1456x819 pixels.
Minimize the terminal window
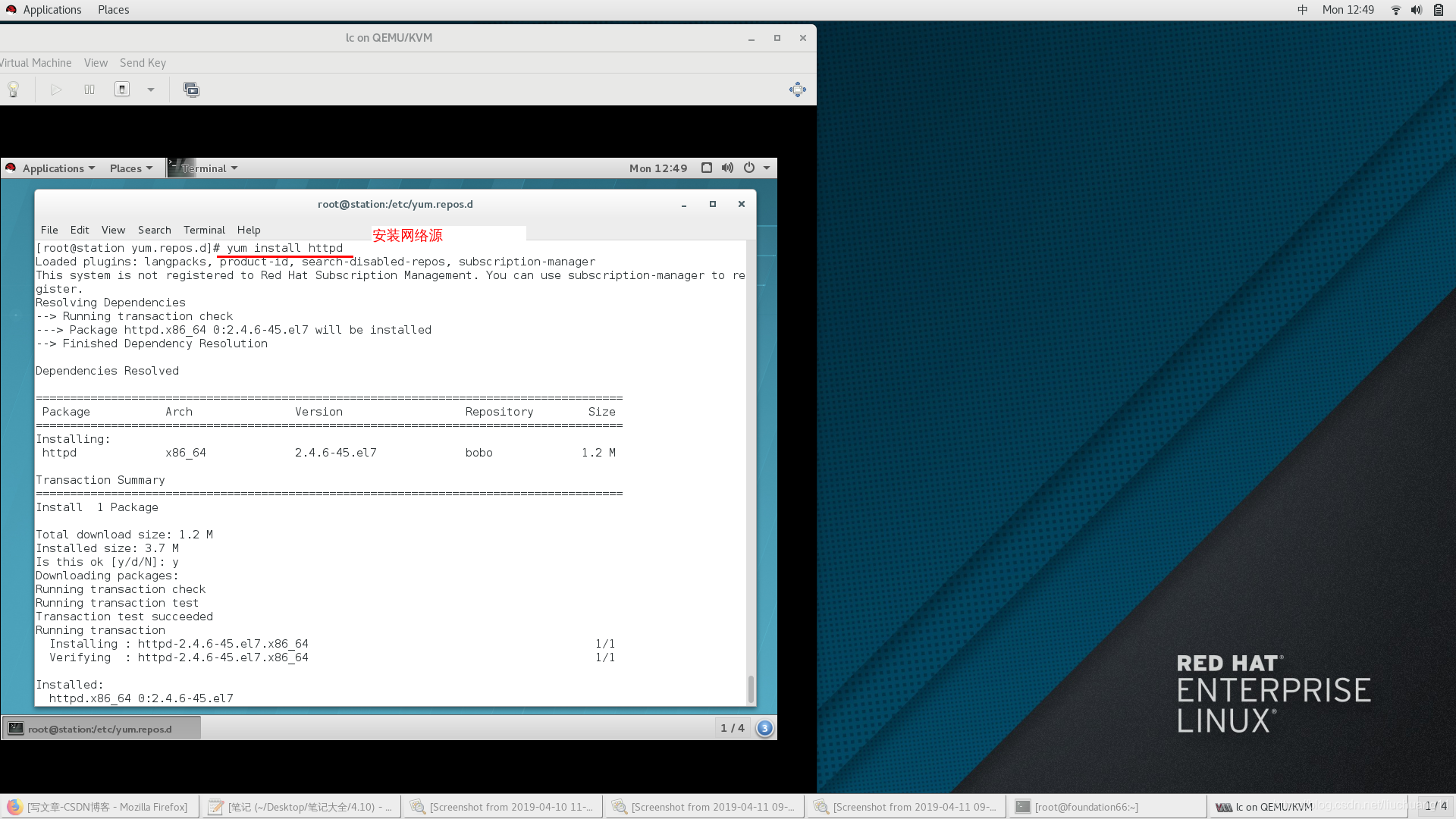click(684, 204)
